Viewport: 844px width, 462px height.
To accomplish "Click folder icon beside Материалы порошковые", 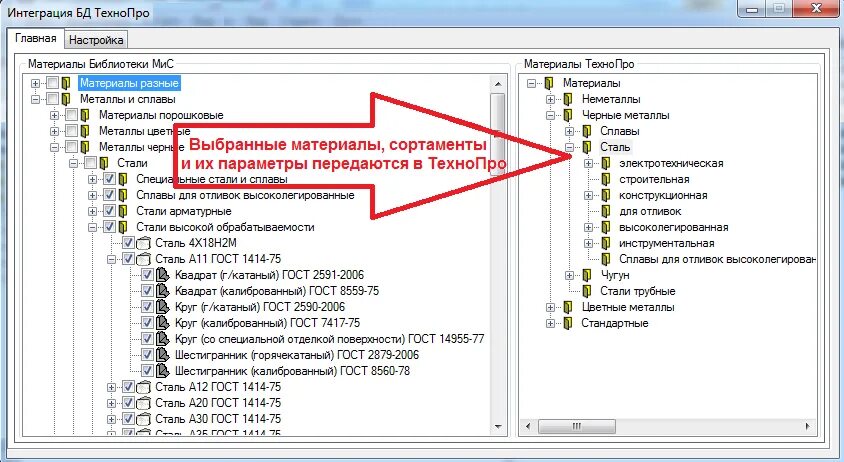I will coord(85,115).
